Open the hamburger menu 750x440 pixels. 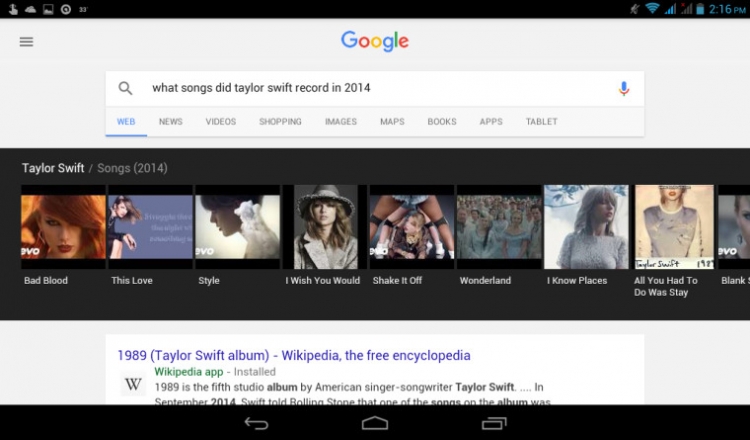tap(26, 42)
